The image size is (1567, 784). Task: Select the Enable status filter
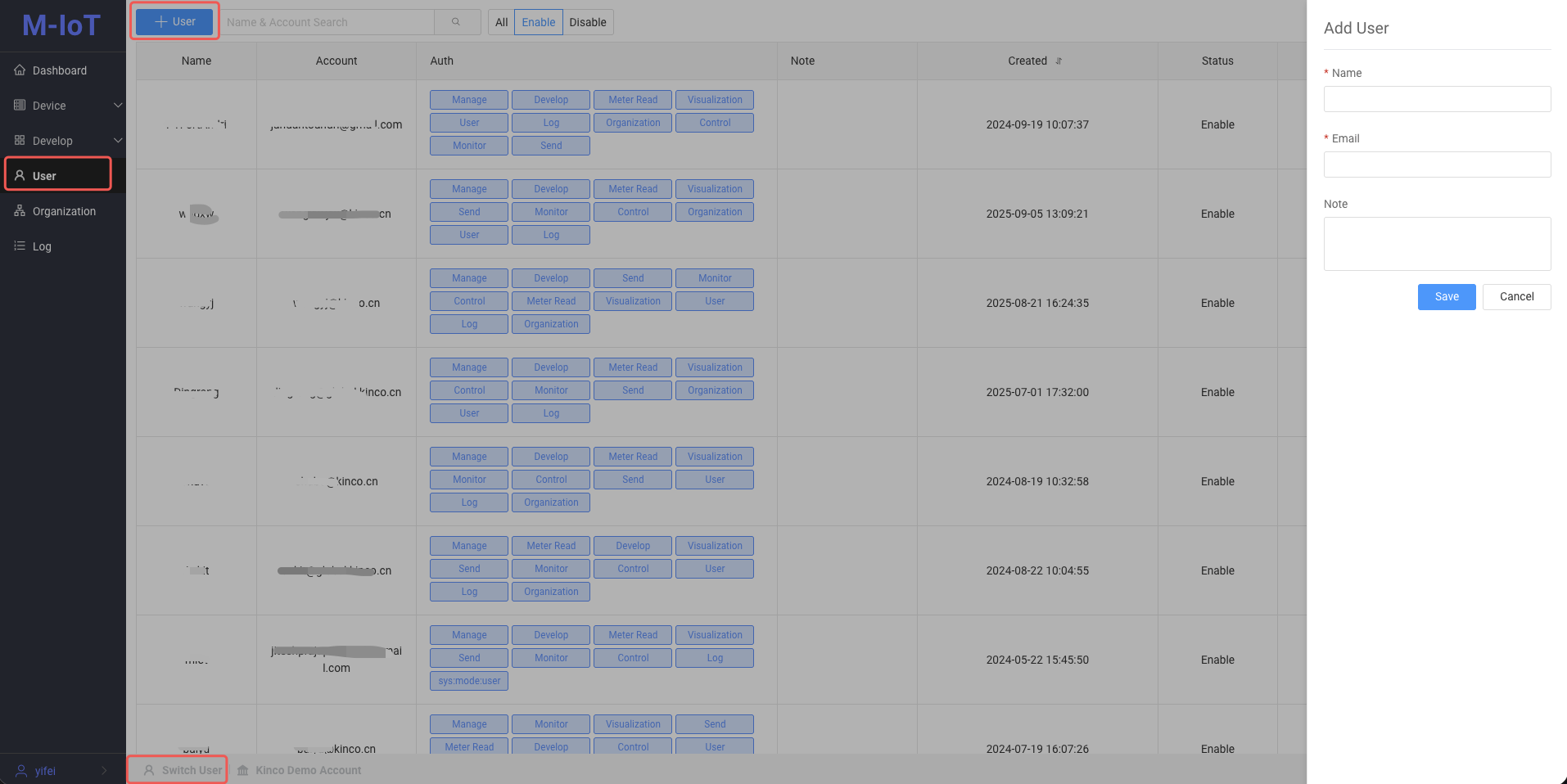538,22
